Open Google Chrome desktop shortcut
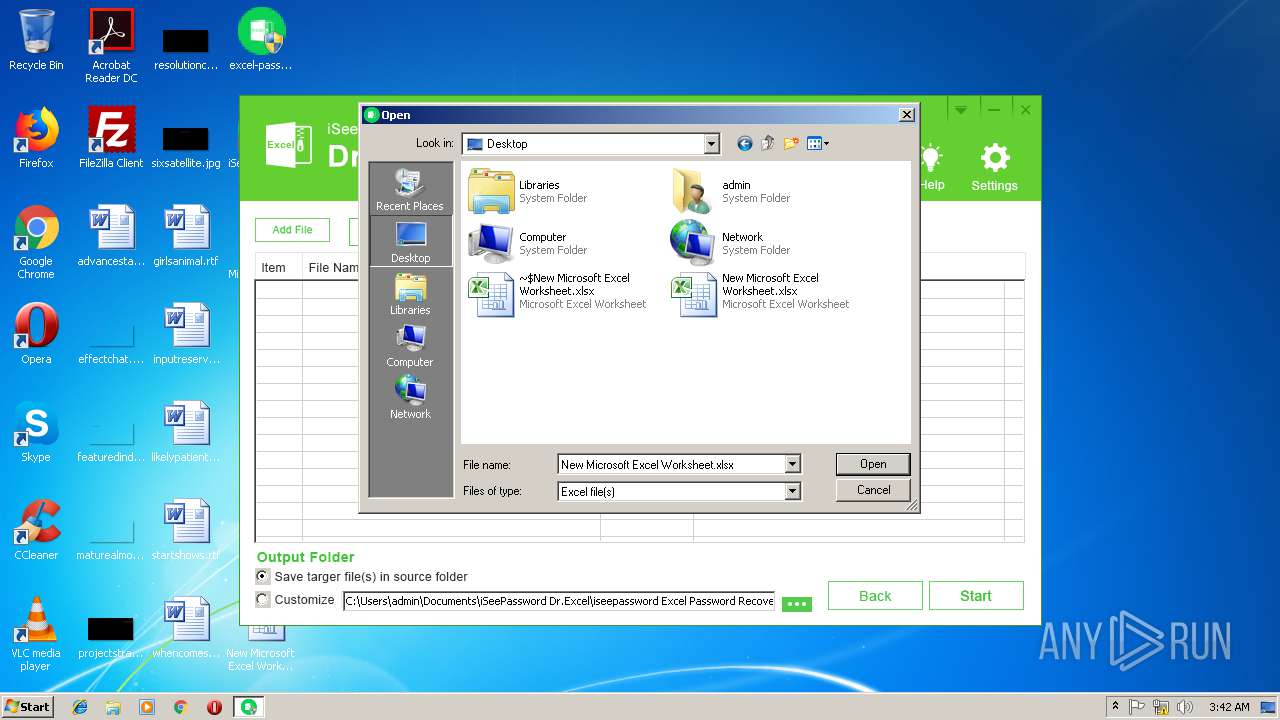1280x720 pixels. tap(36, 242)
